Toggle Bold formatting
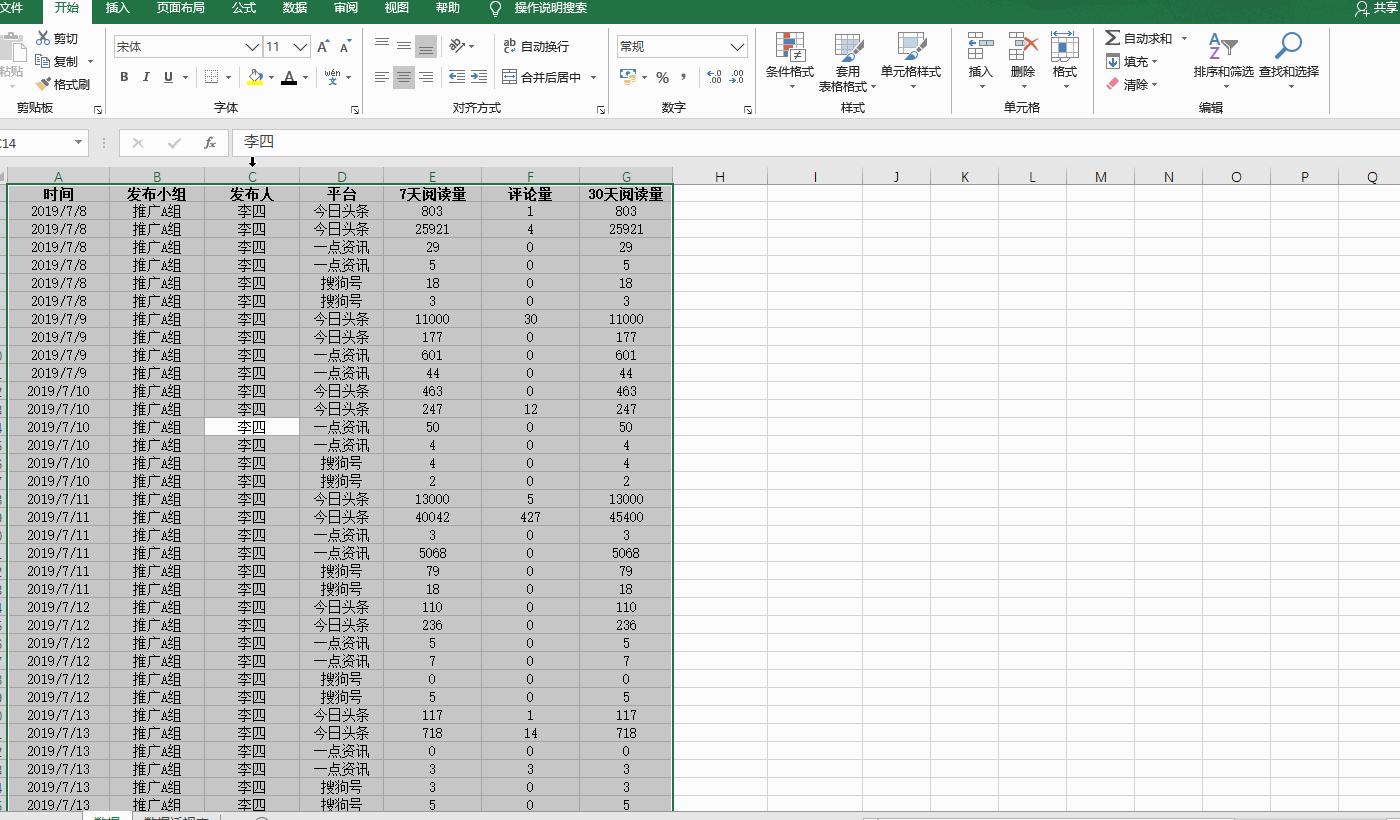Image resolution: width=1400 pixels, height=820 pixels. click(x=124, y=77)
